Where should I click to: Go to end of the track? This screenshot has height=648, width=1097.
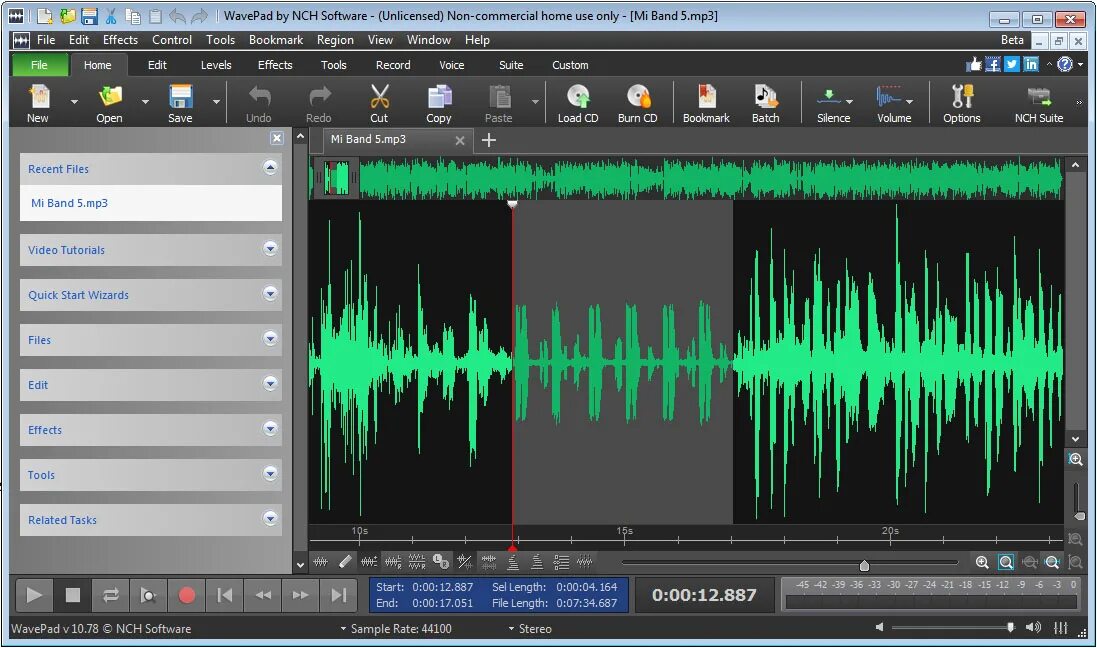[339, 595]
